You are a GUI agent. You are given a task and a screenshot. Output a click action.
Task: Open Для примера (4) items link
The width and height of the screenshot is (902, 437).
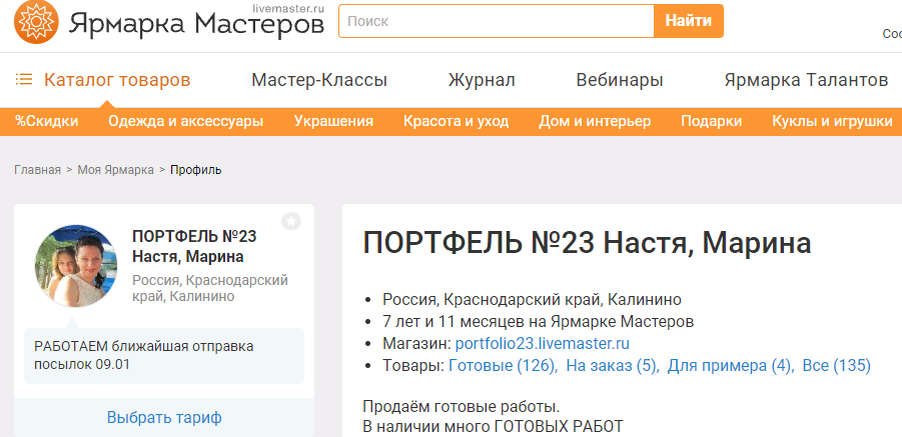coord(731,366)
